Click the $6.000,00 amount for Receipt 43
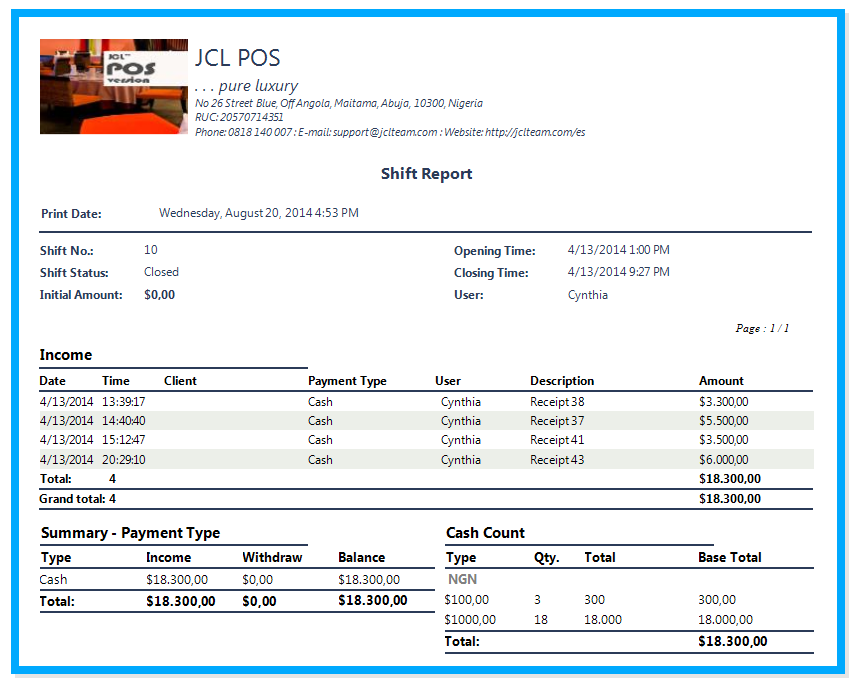The height and width of the screenshot is (684, 858). click(x=723, y=460)
